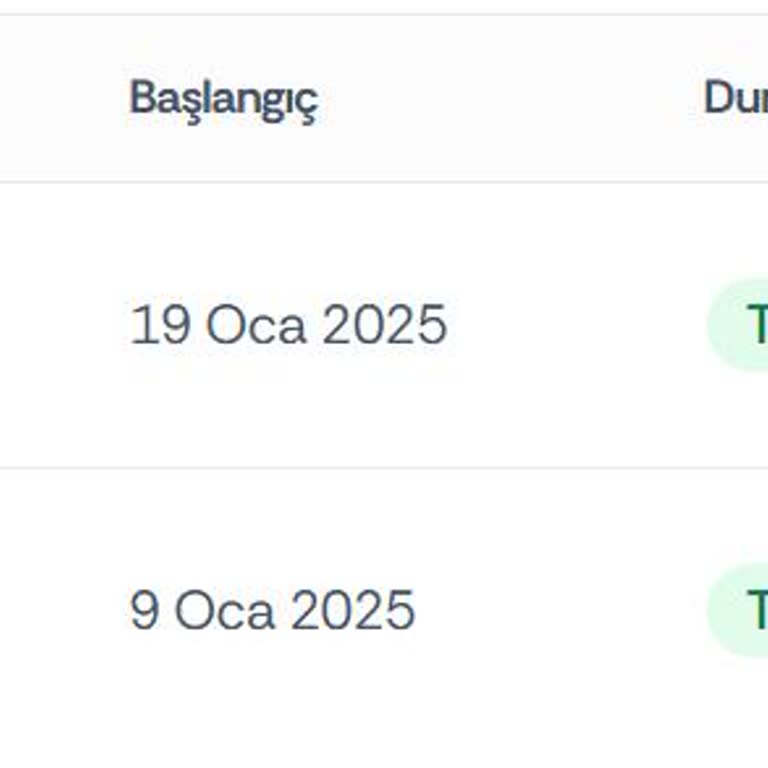Click empty header area left of Başlangıç
The height and width of the screenshot is (768, 768).
coord(60,98)
